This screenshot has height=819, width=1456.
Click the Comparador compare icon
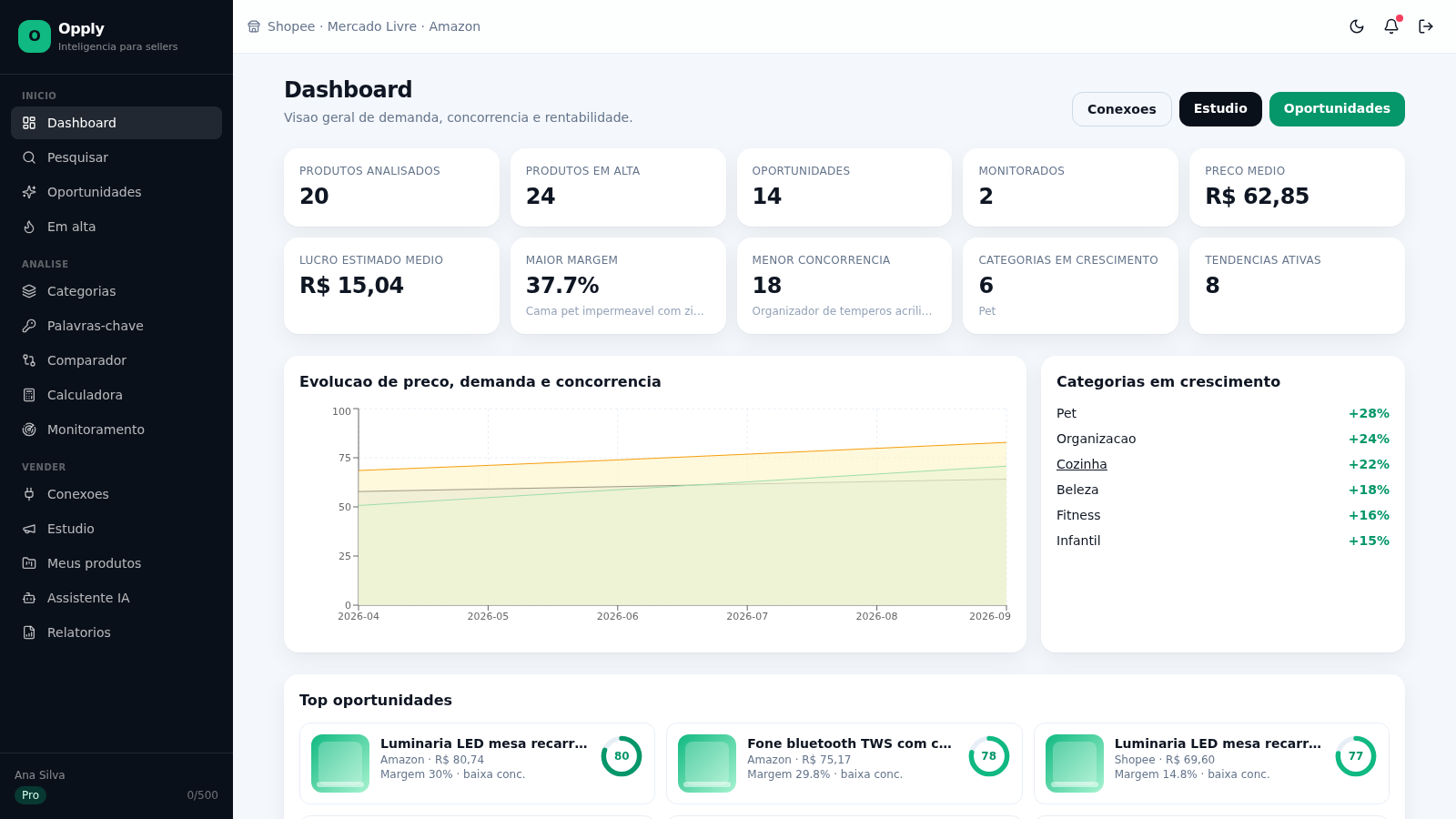pos(29,360)
